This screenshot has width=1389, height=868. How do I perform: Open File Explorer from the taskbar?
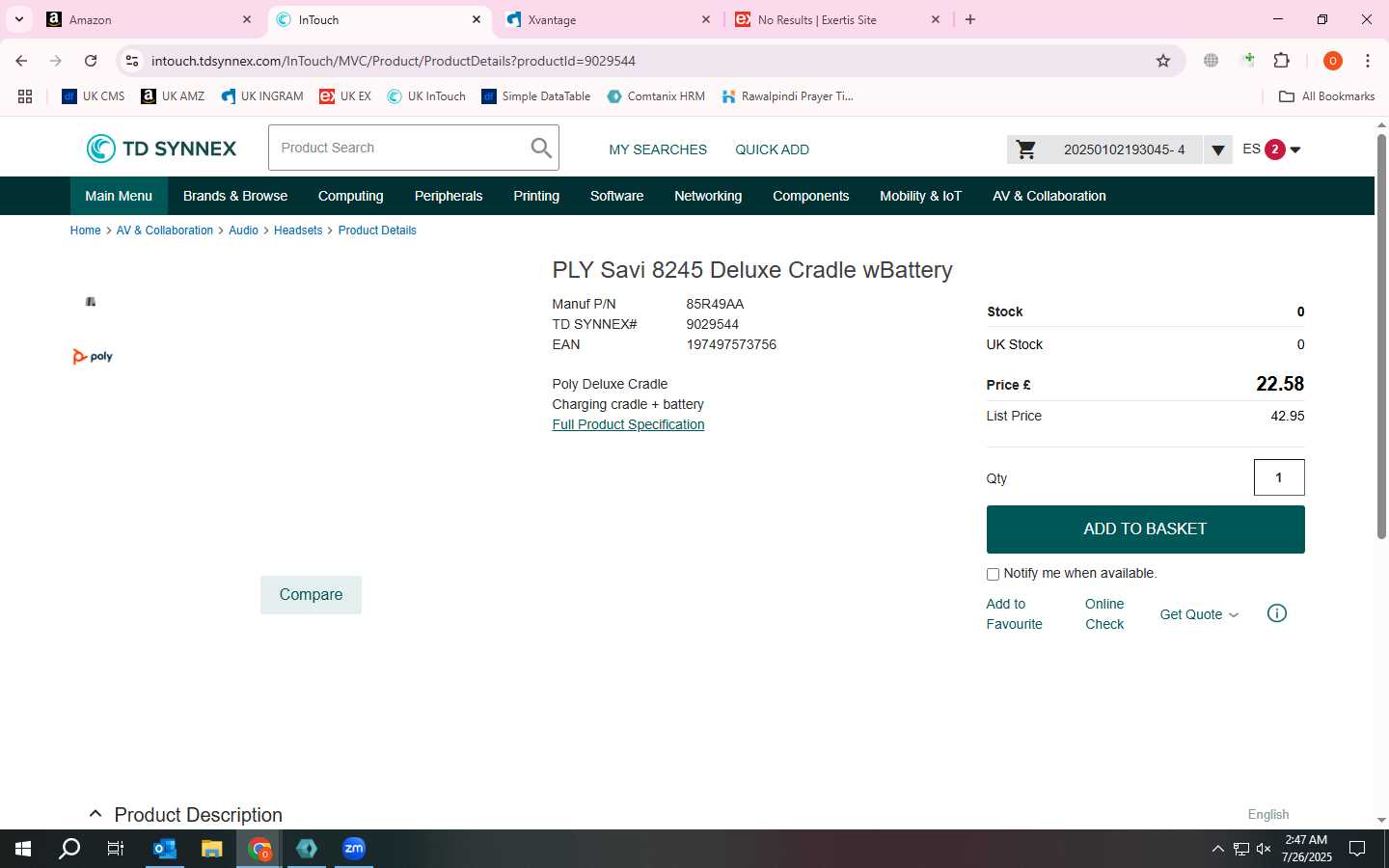tap(212, 849)
